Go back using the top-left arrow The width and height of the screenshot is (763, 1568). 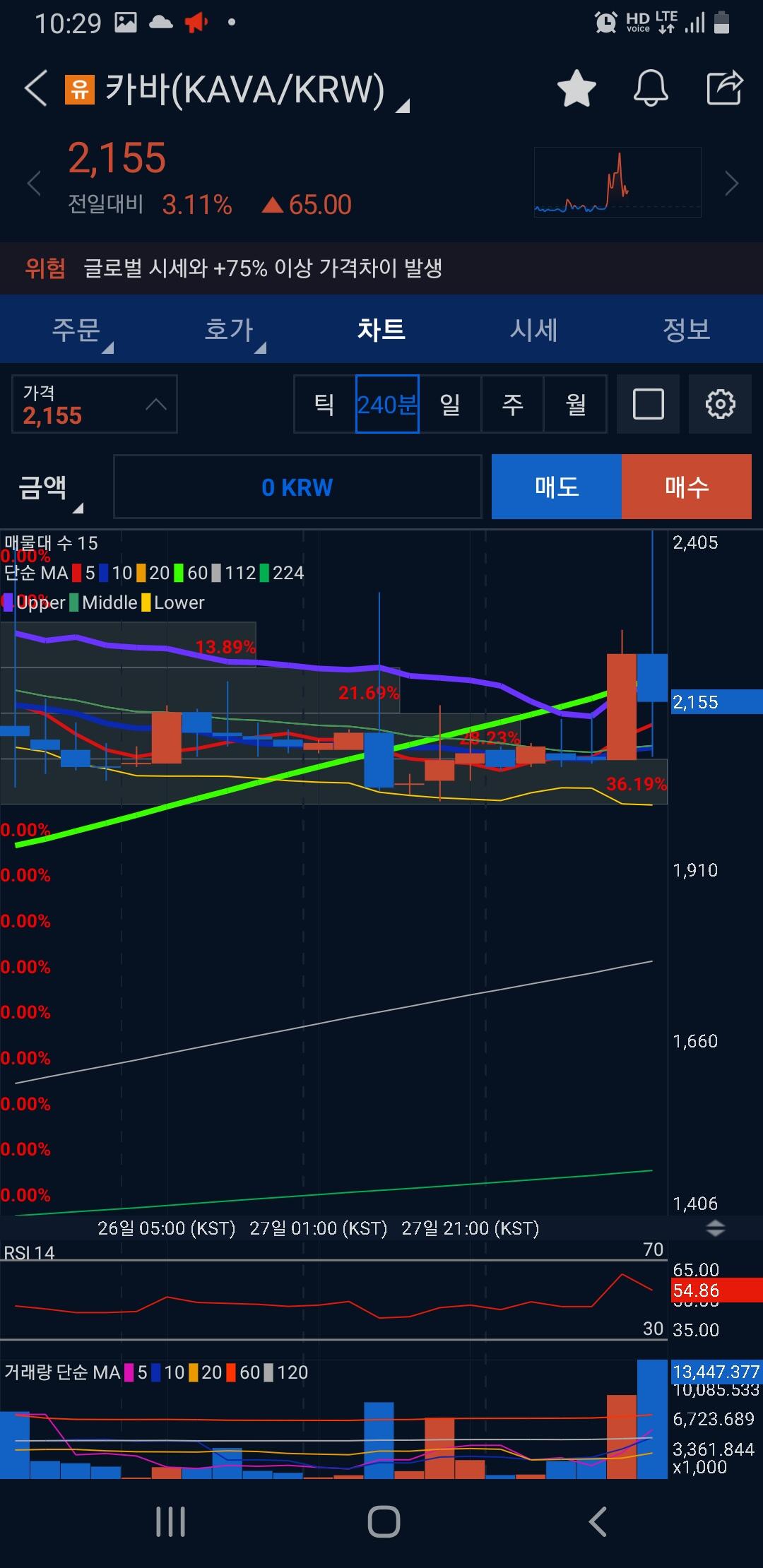[x=36, y=88]
